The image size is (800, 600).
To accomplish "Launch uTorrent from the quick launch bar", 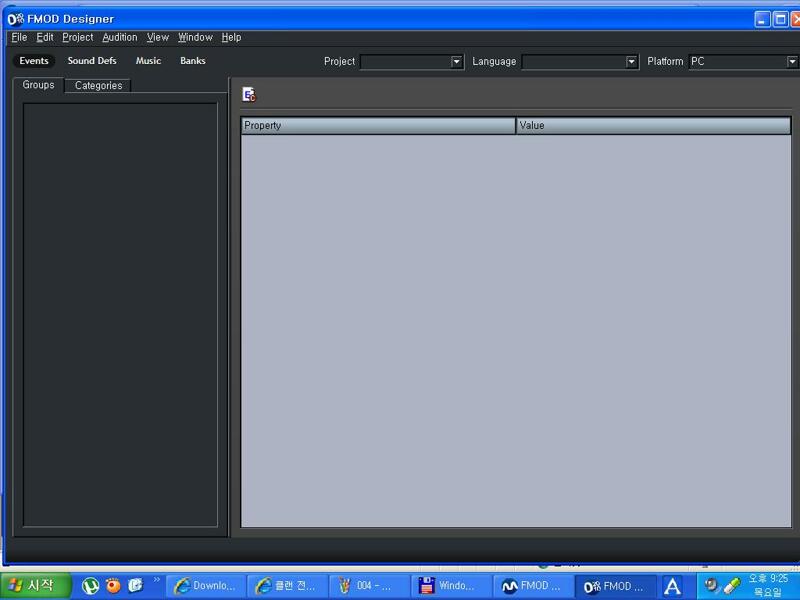I will [x=90, y=586].
